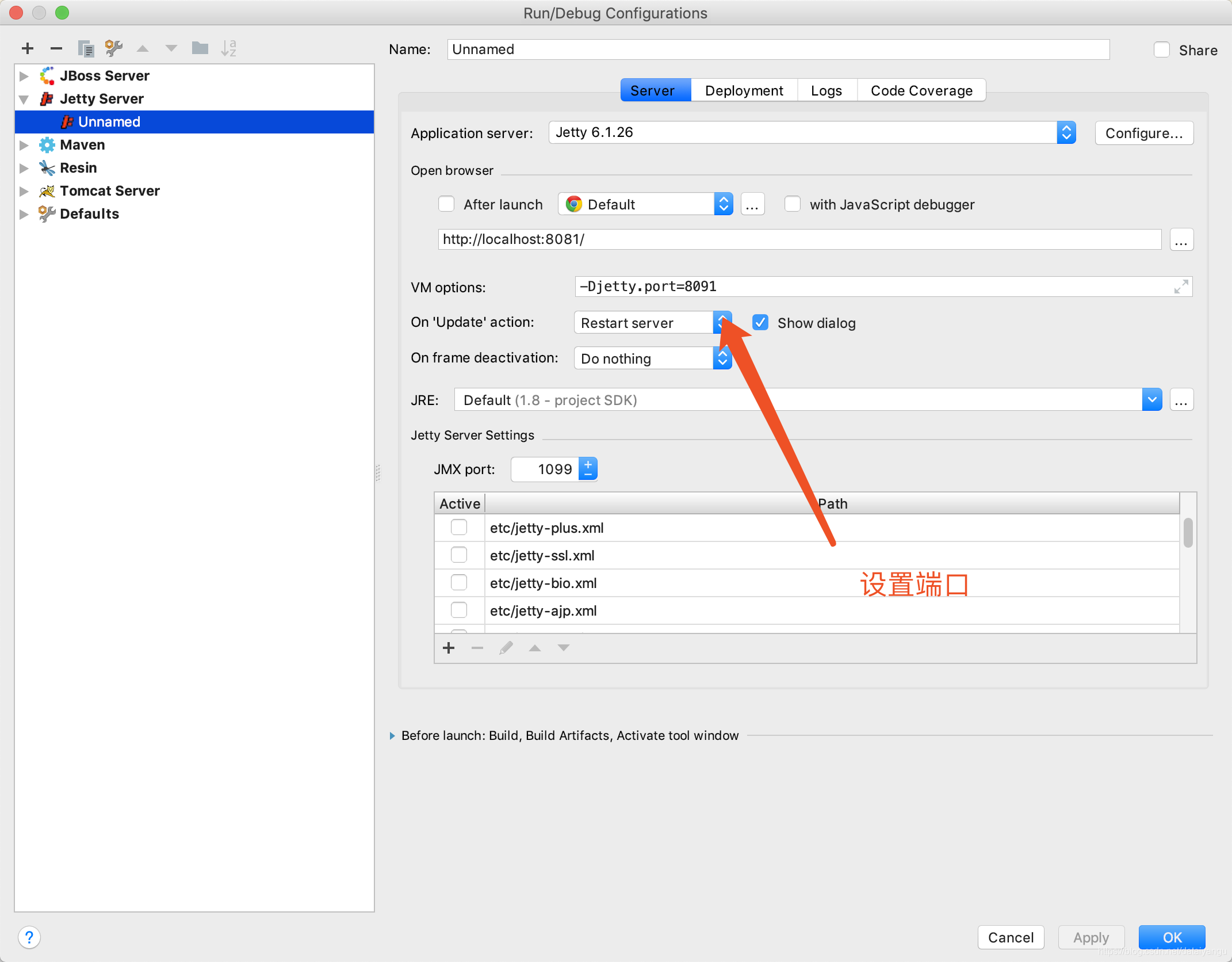
Task: Click the JMX port stepper control
Action: (588, 469)
